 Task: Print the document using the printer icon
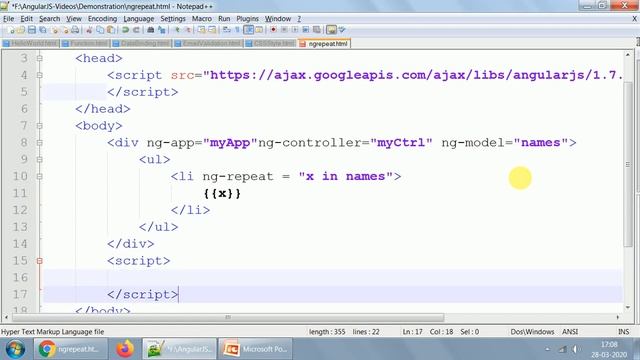coord(75,30)
